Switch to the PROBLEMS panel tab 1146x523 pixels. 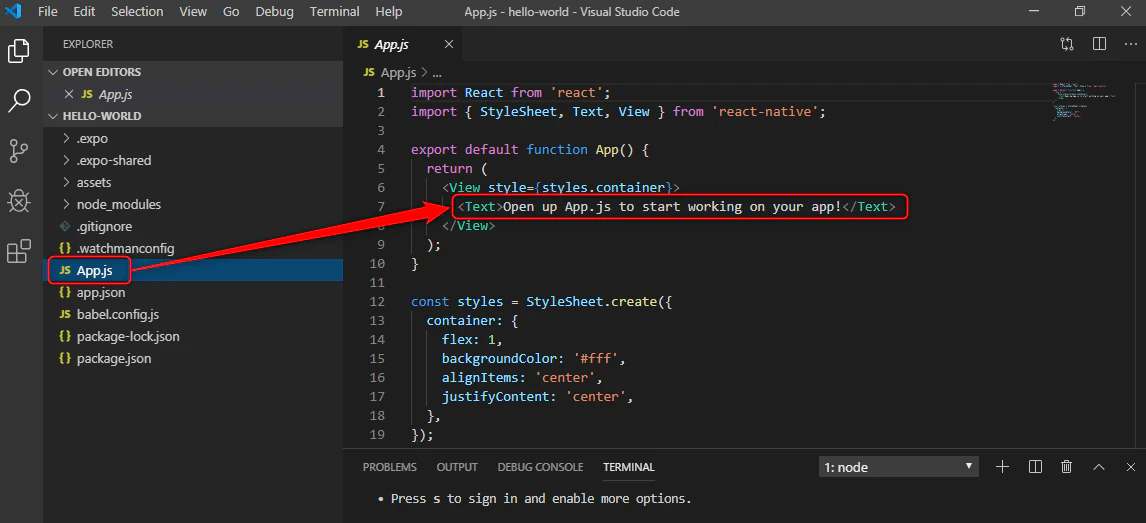click(x=390, y=467)
